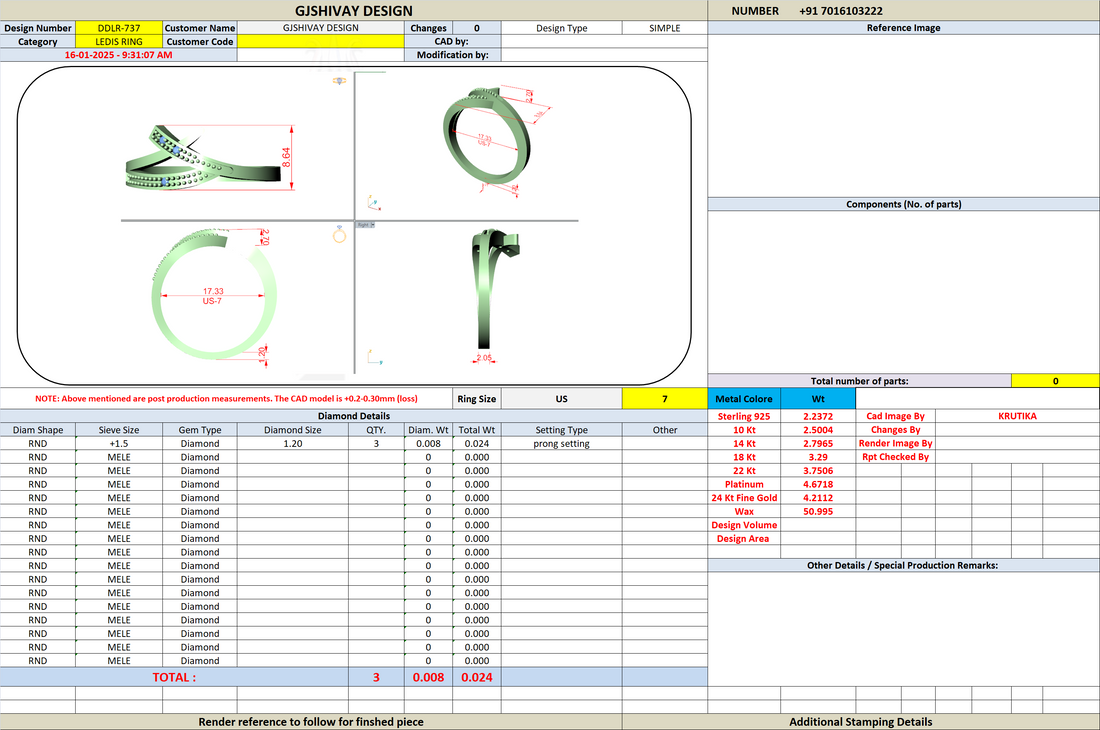Select the front-view ring with US-7 measurement
This screenshot has width=1100, height=730.
tap(214, 294)
